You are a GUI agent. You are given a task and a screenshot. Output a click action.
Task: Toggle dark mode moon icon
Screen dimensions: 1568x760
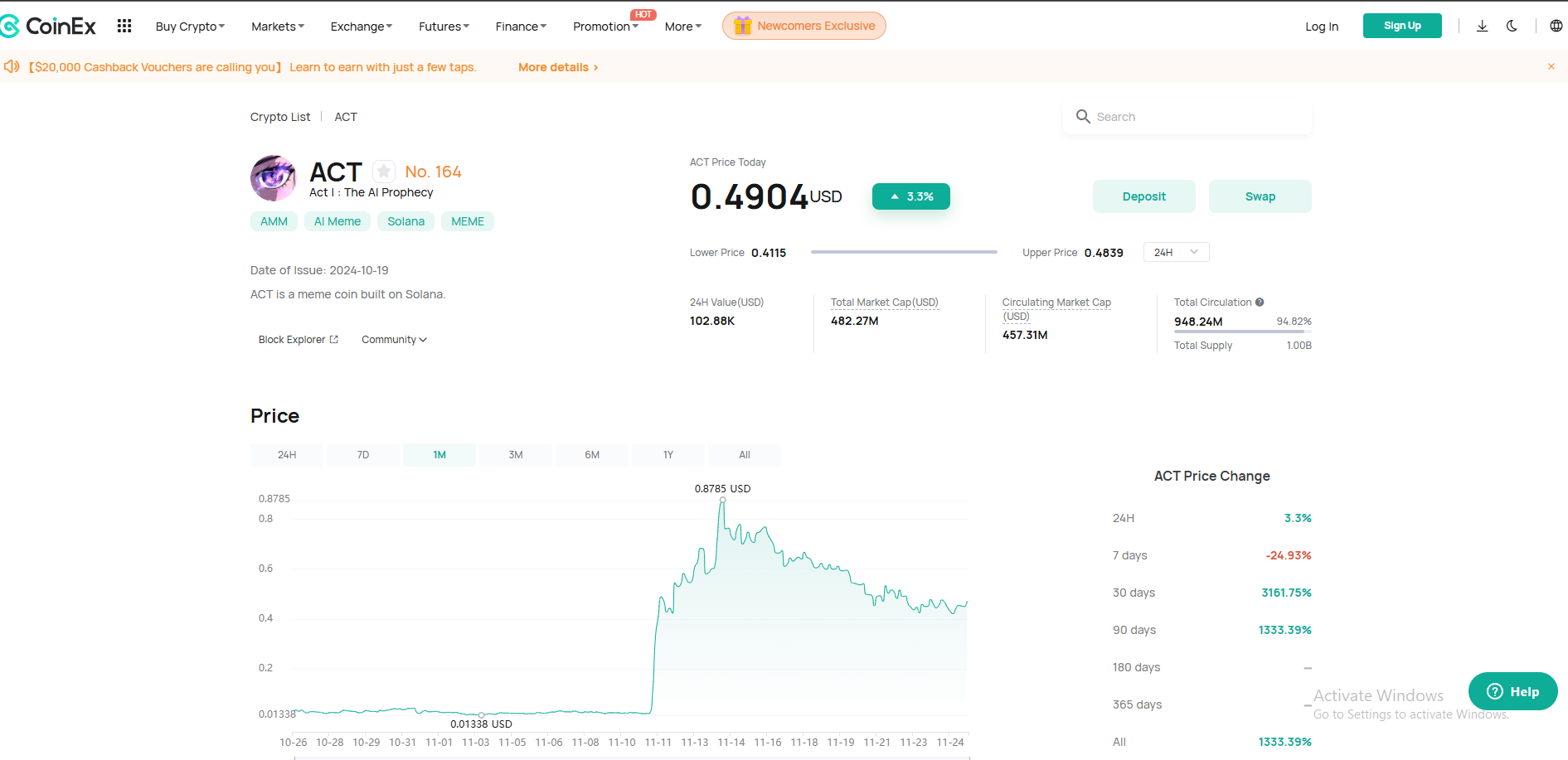point(1512,26)
